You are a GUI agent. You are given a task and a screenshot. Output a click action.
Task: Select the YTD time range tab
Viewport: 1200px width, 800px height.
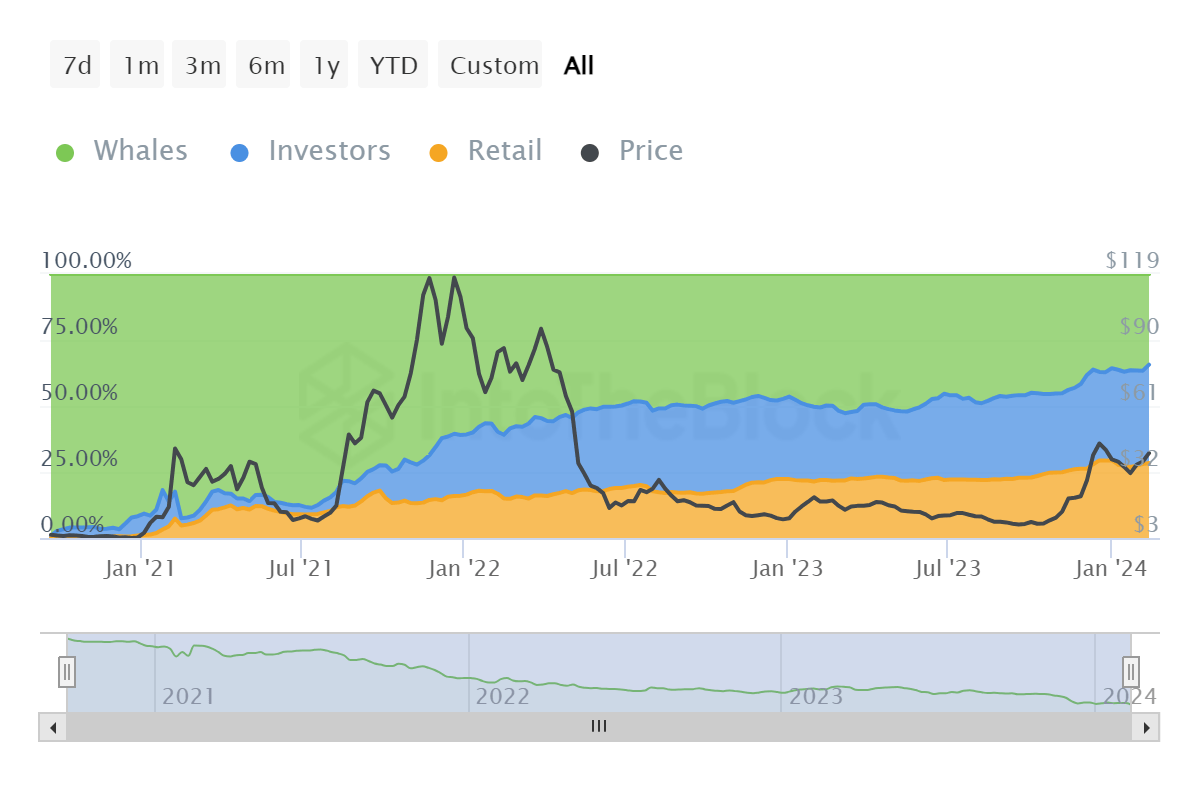[393, 64]
